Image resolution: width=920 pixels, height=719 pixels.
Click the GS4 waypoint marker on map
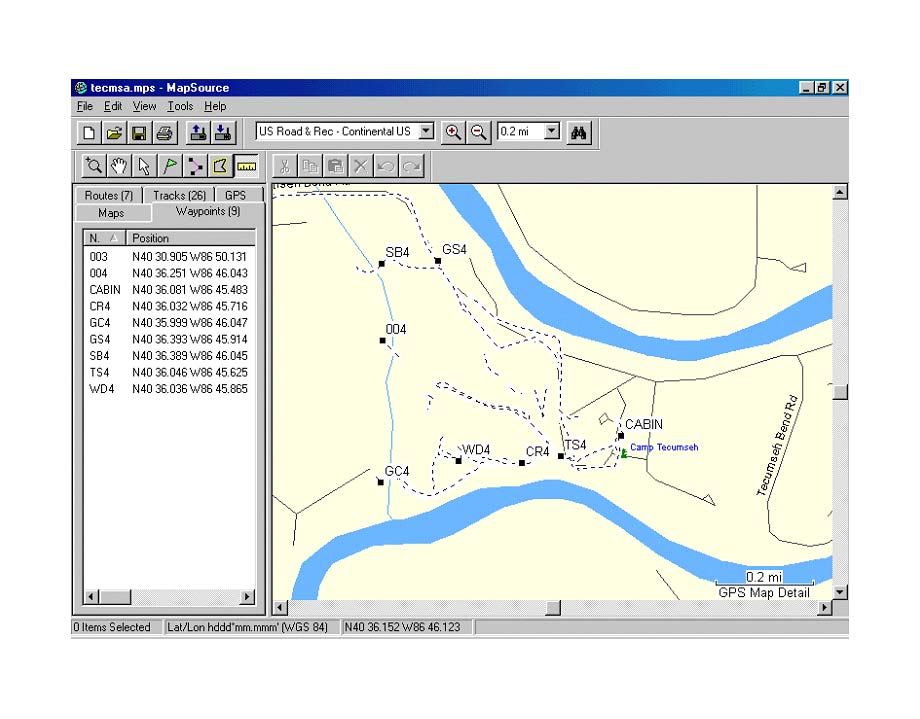tap(438, 261)
